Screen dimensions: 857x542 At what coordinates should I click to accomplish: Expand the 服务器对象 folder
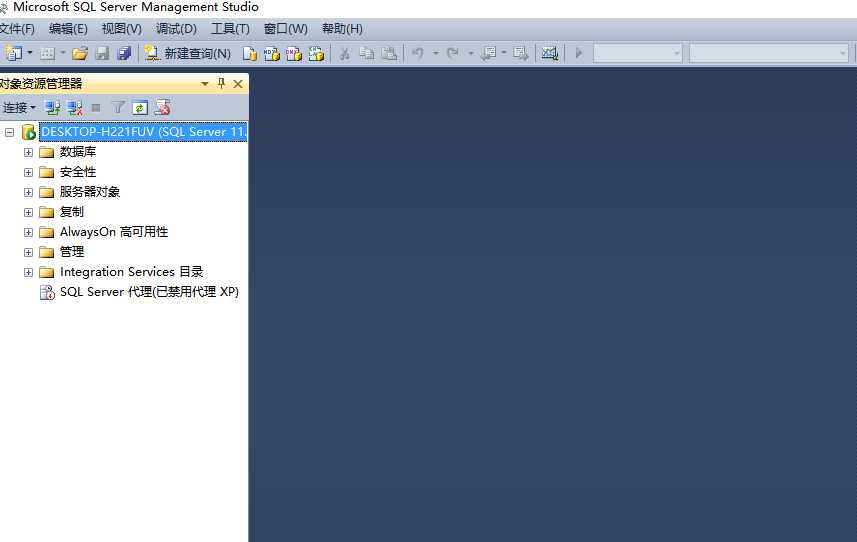[28, 192]
